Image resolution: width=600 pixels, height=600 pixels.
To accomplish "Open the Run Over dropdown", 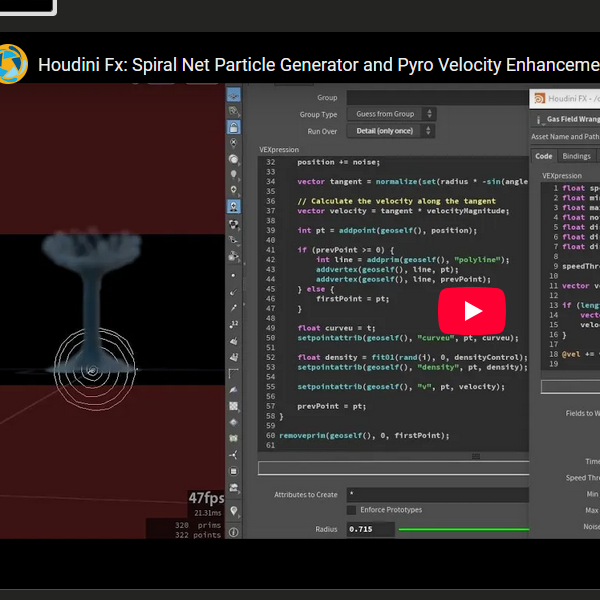I will pos(390,131).
